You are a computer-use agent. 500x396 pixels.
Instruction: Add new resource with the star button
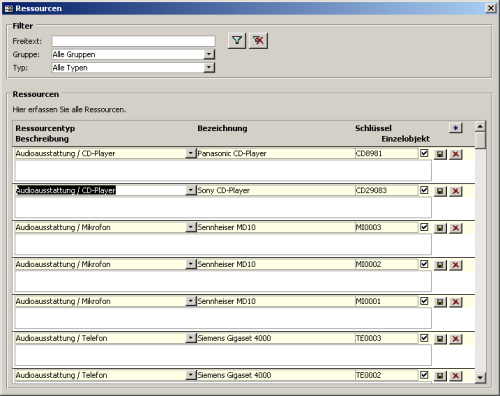point(456,128)
